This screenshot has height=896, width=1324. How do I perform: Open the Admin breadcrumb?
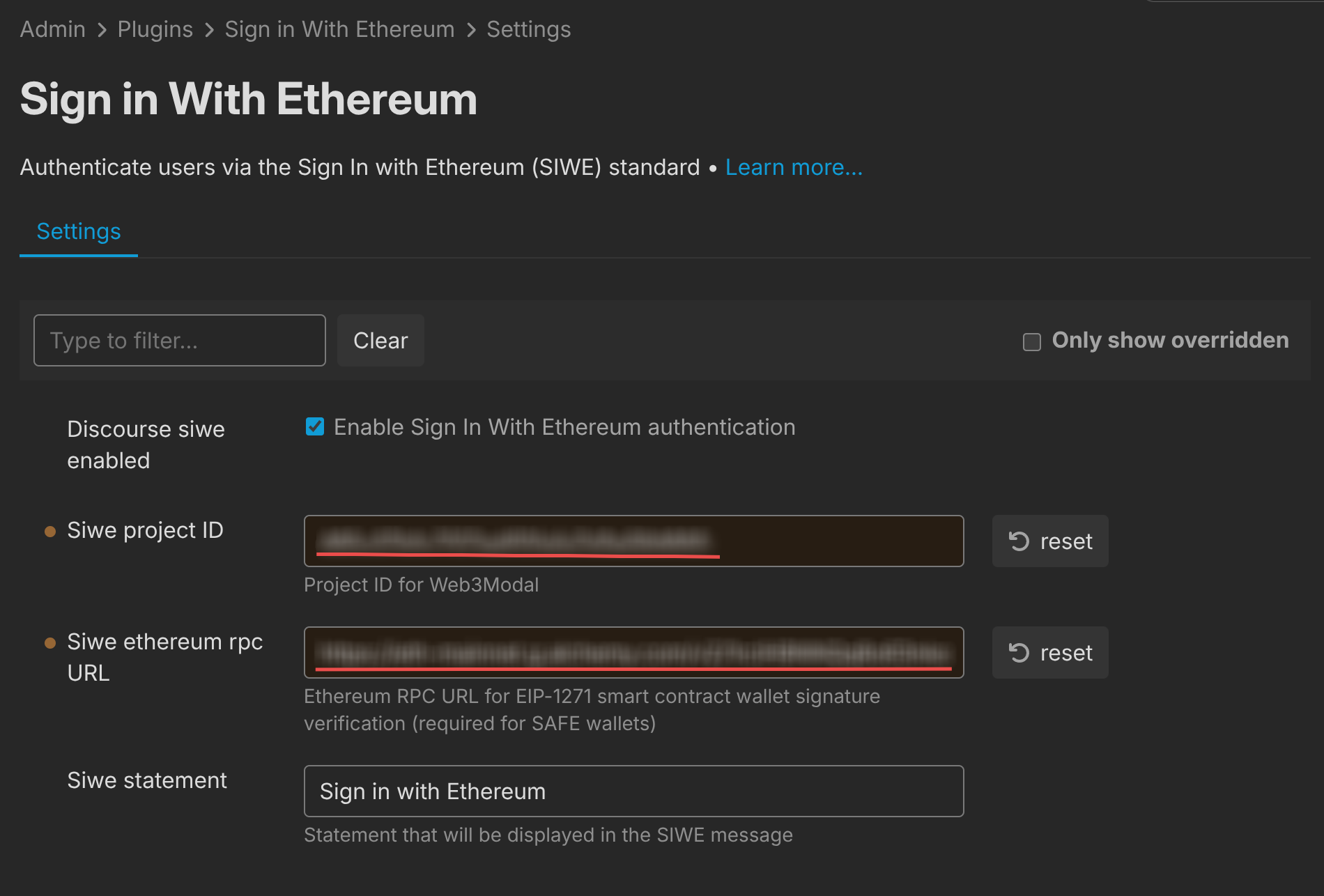click(x=52, y=29)
